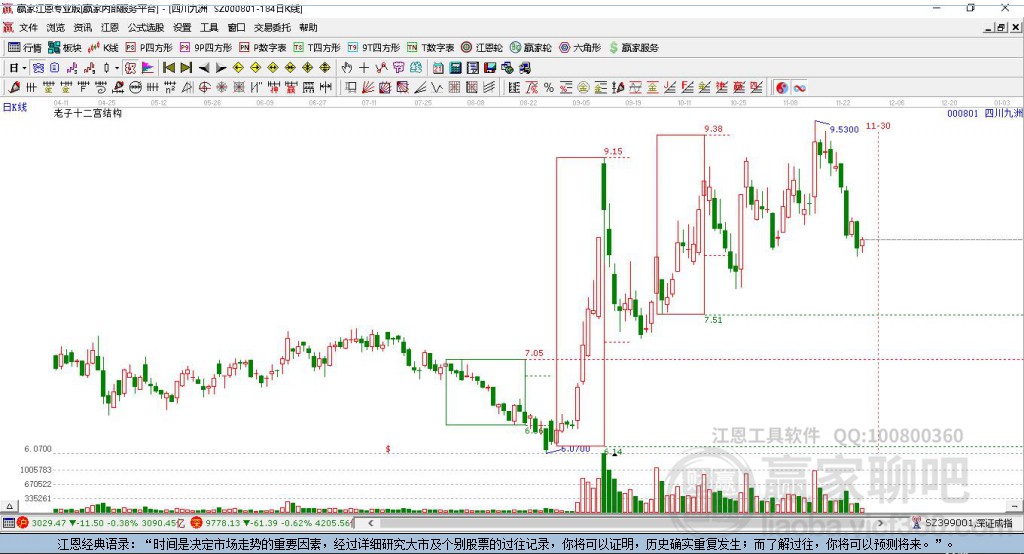Image resolution: width=1024 pixels, height=554 pixels.
Task: Click the color gradient triangle icon
Action: pyautogui.click(x=148, y=68)
